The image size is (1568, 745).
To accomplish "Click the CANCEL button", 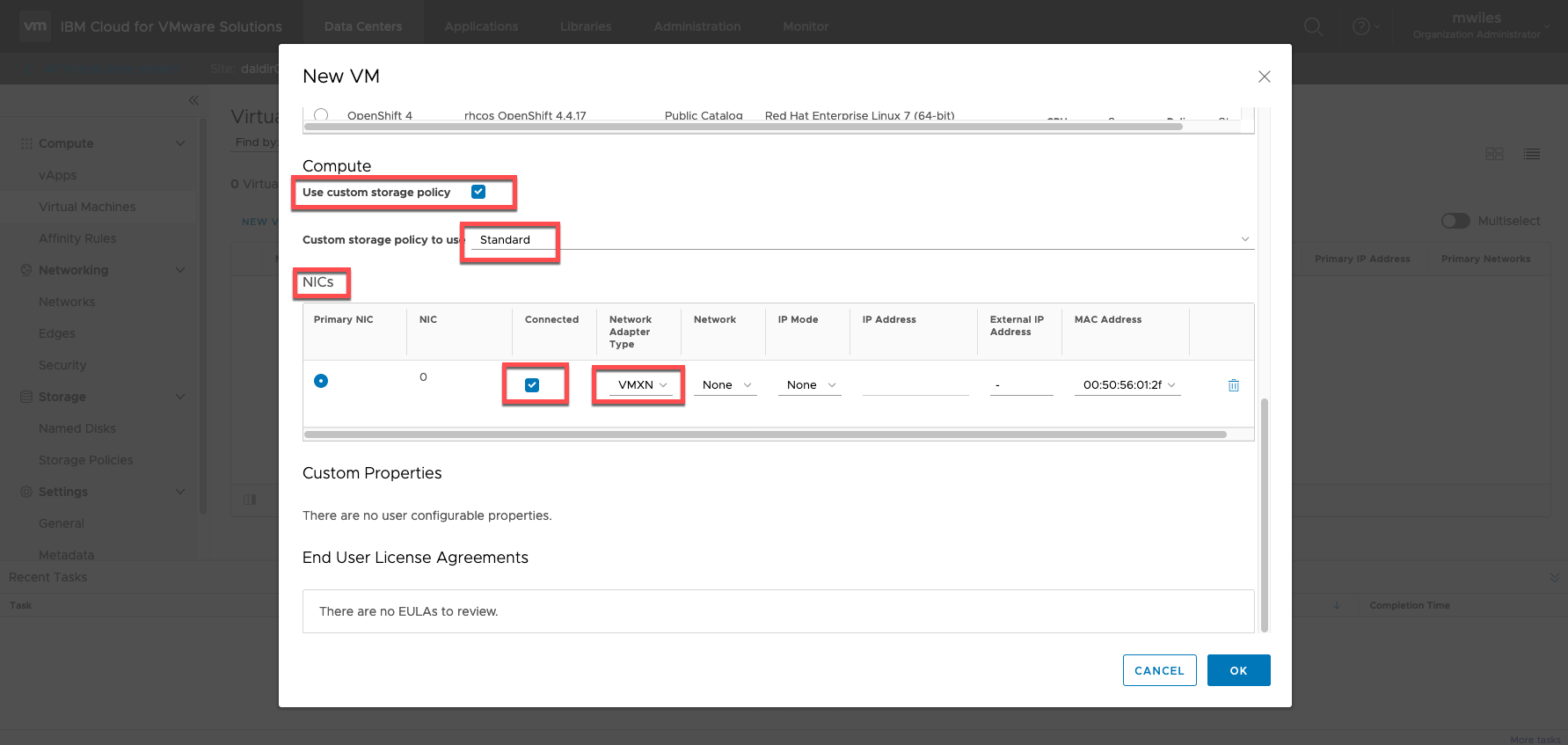I will pos(1159,670).
